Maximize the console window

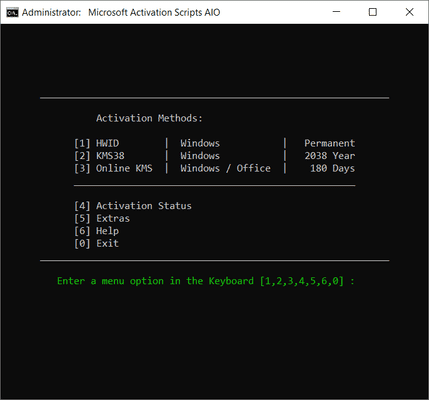[373, 12]
